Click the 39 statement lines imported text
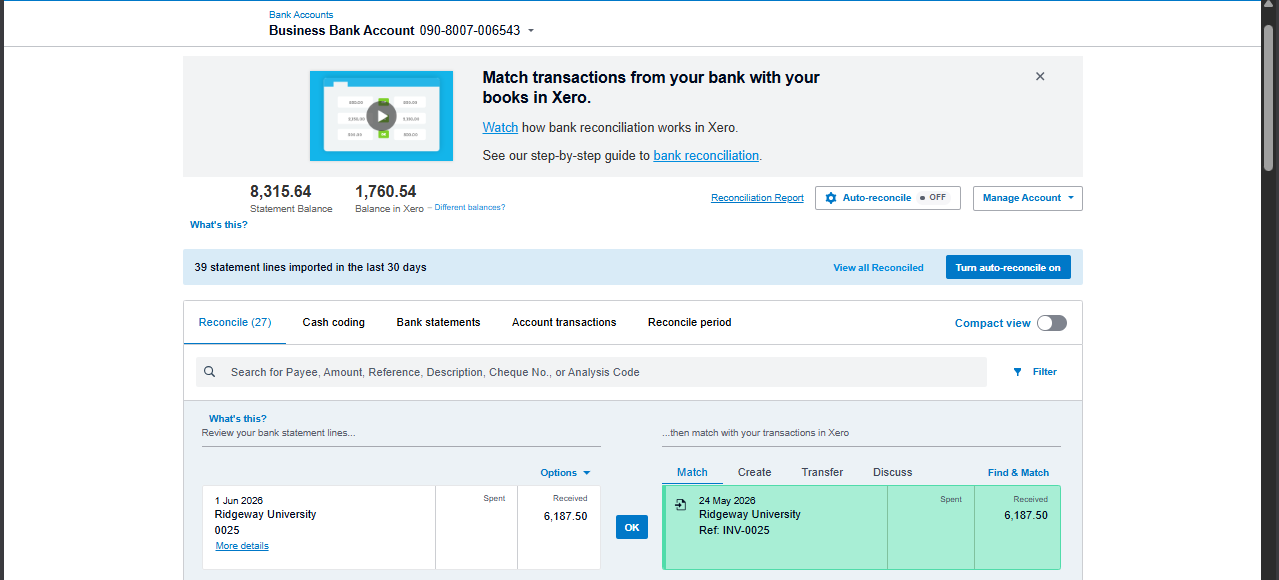Viewport: 1279px width, 580px height. coord(310,268)
